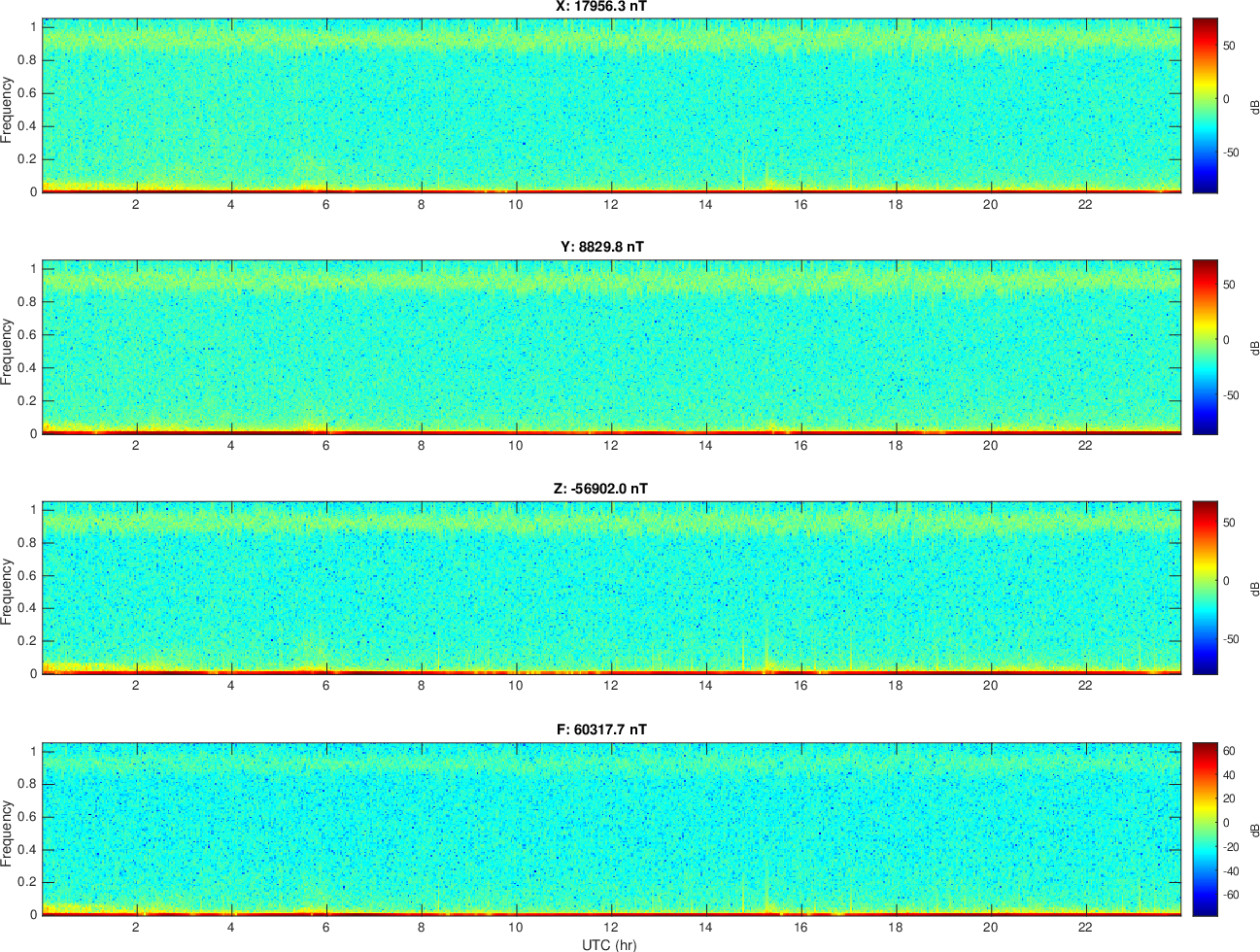Click inside the Z component spectrogram
Screen dimensions: 1260x952
612,588
